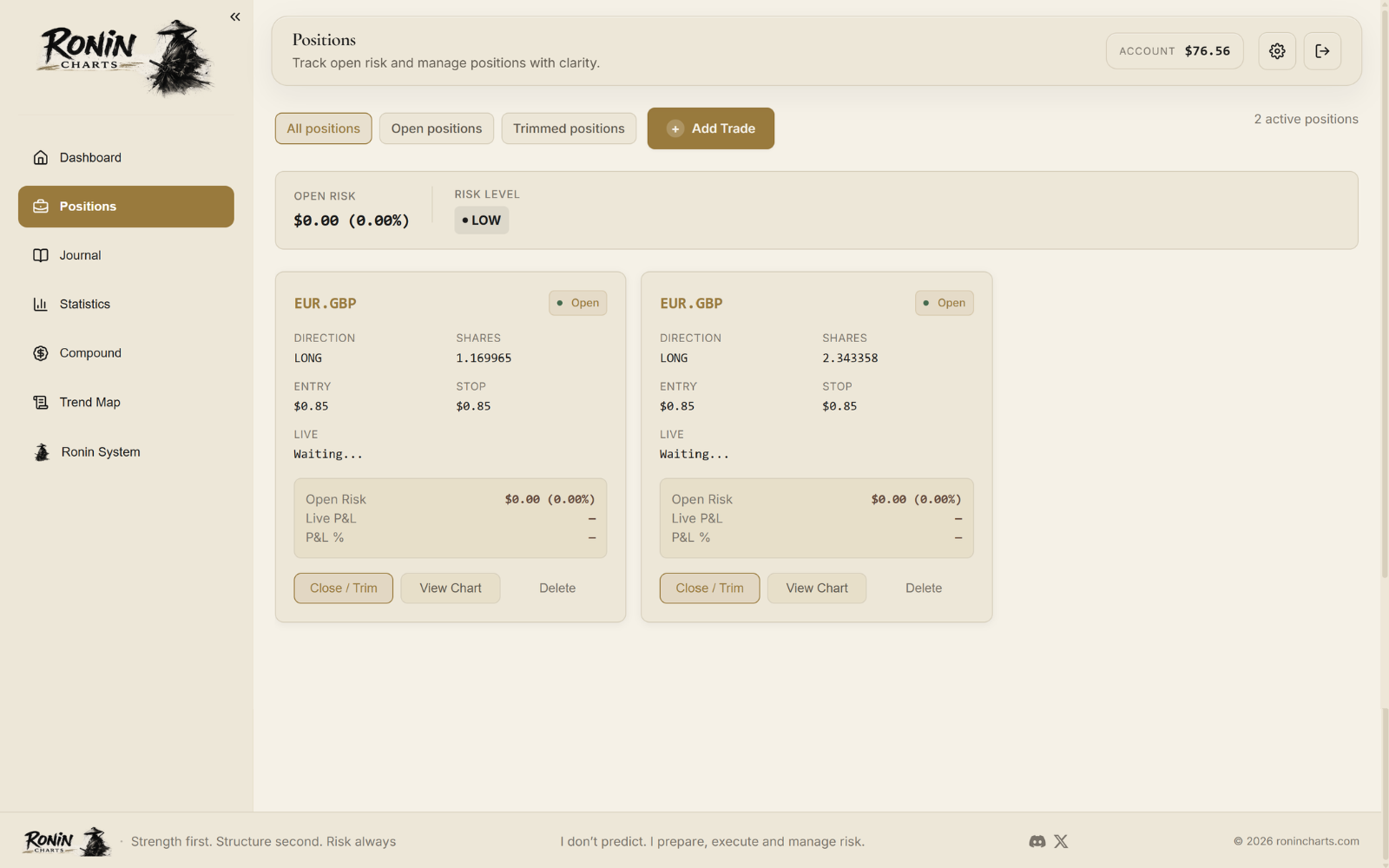Viewport: 1389px width, 868px height.
Task: Click the Account balance $76.56 box
Action: 1175,51
